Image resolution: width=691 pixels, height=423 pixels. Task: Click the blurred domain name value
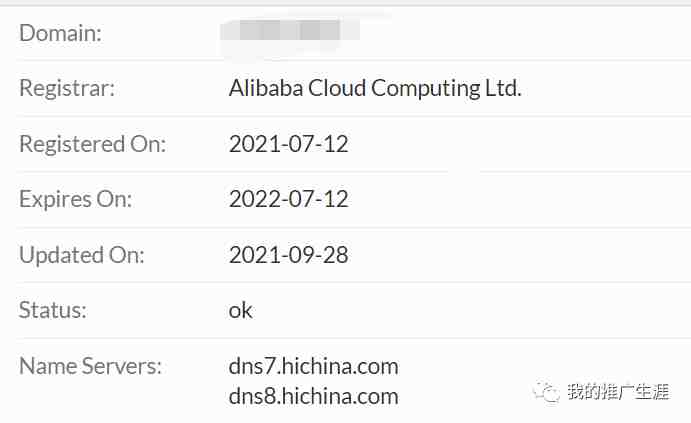coord(290,32)
